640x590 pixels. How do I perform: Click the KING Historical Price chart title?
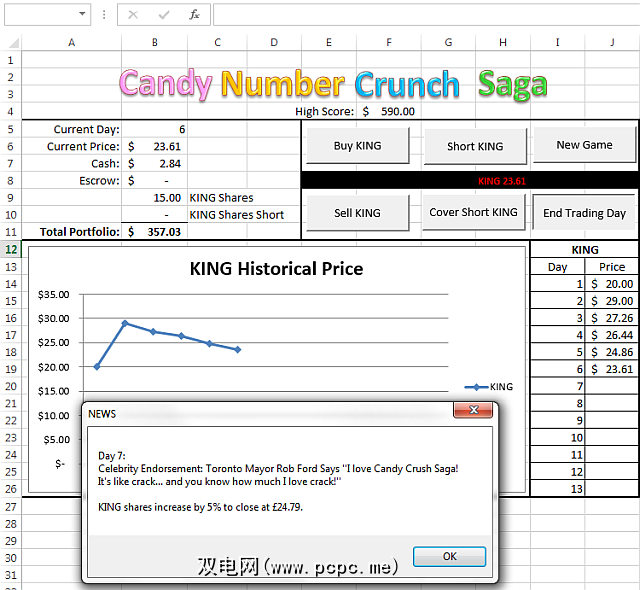click(x=276, y=269)
